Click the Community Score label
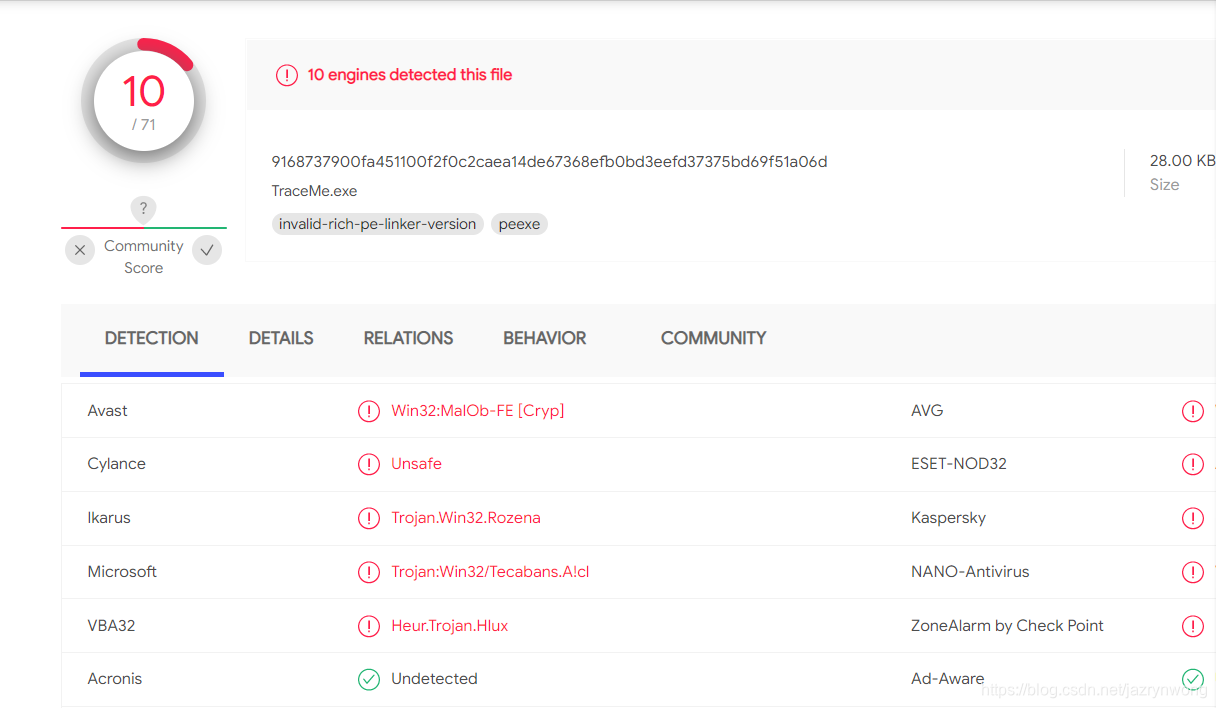The height and width of the screenshot is (708, 1216). (144, 257)
